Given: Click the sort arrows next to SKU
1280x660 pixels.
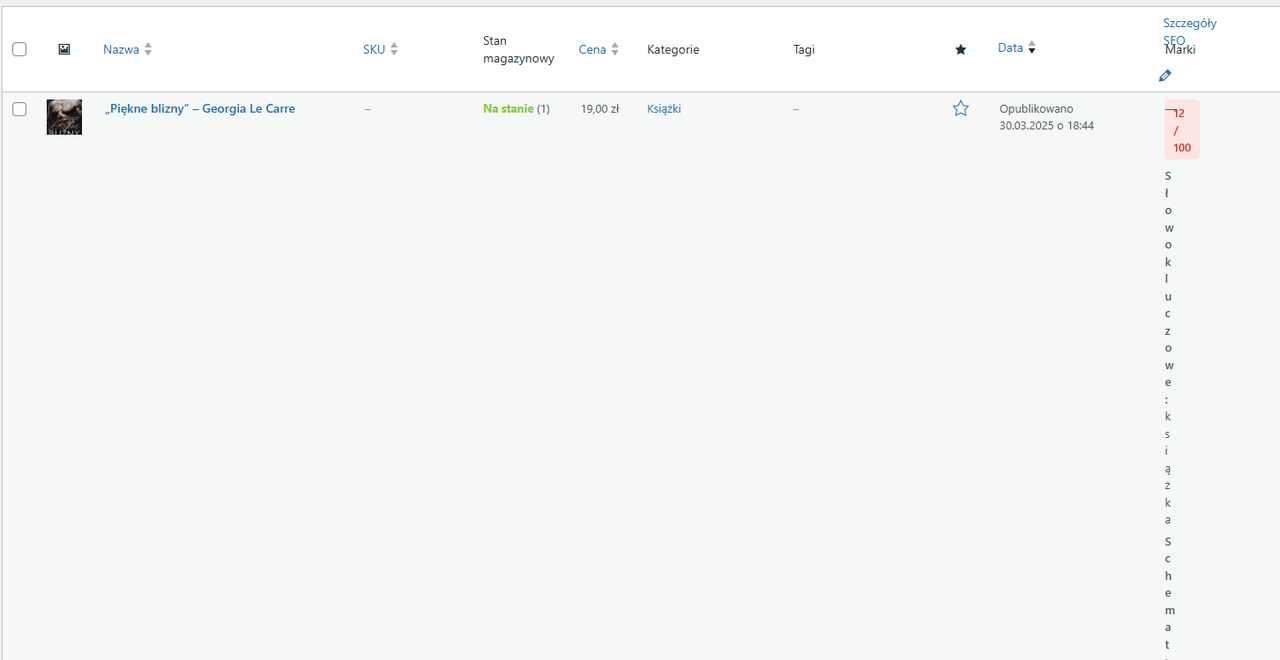Looking at the screenshot, I should coord(394,49).
